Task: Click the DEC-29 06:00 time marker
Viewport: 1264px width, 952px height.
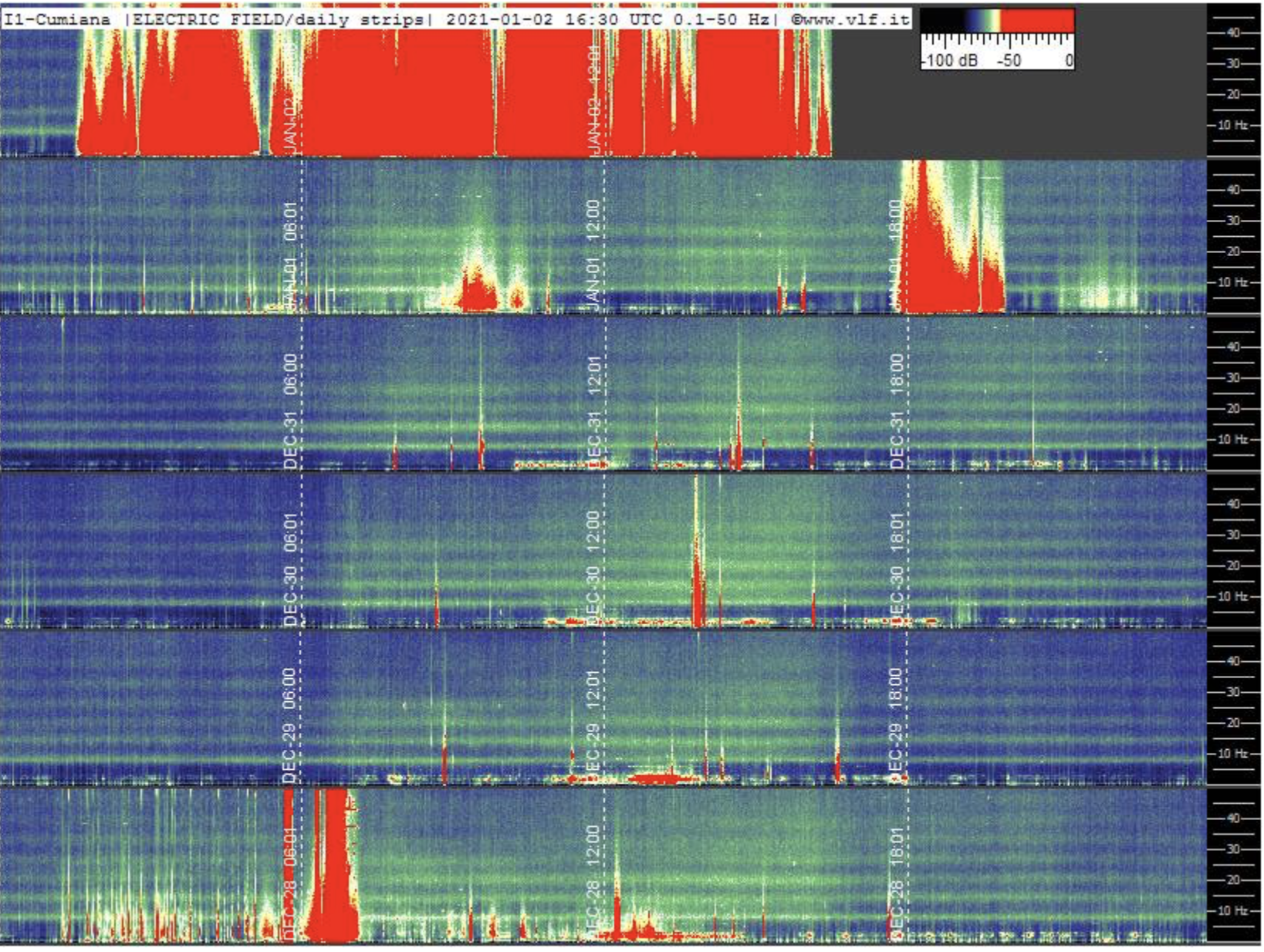Action: tap(289, 725)
